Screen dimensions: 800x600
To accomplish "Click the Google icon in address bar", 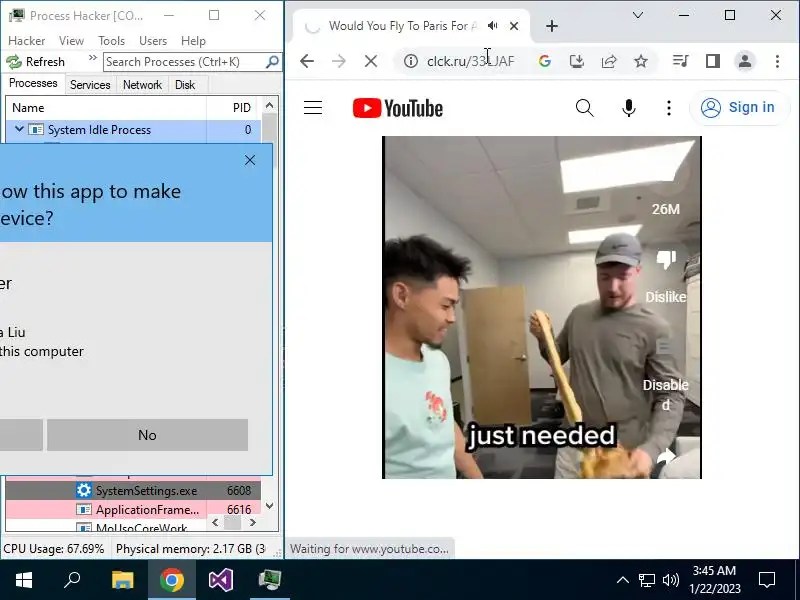I will pyautogui.click(x=544, y=61).
